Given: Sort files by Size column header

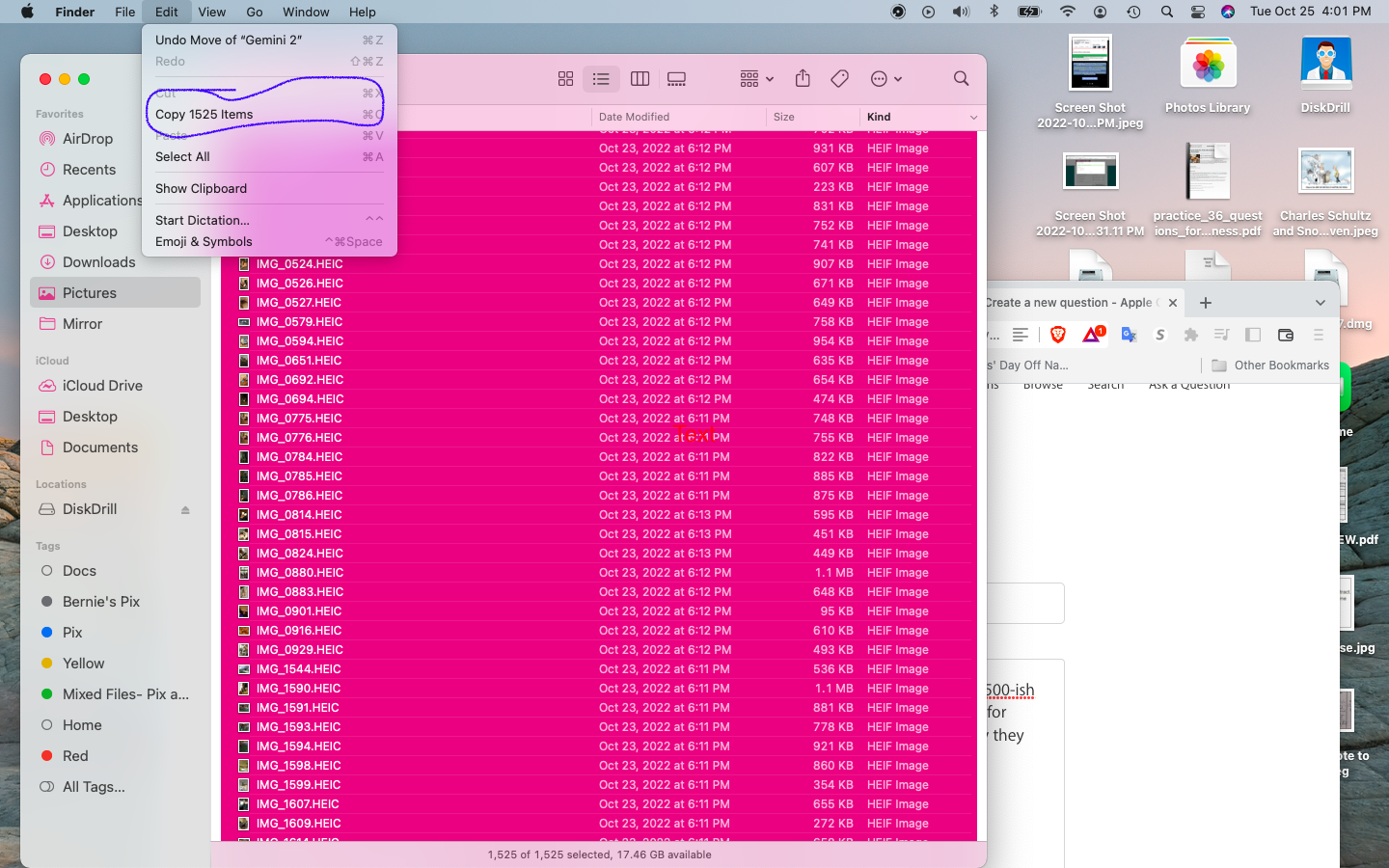Looking at the screenshot, I should point(784,118).
